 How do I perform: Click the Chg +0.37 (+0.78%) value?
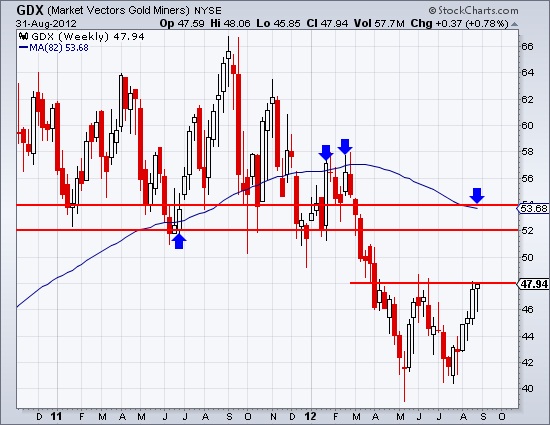tap(459, 23)
